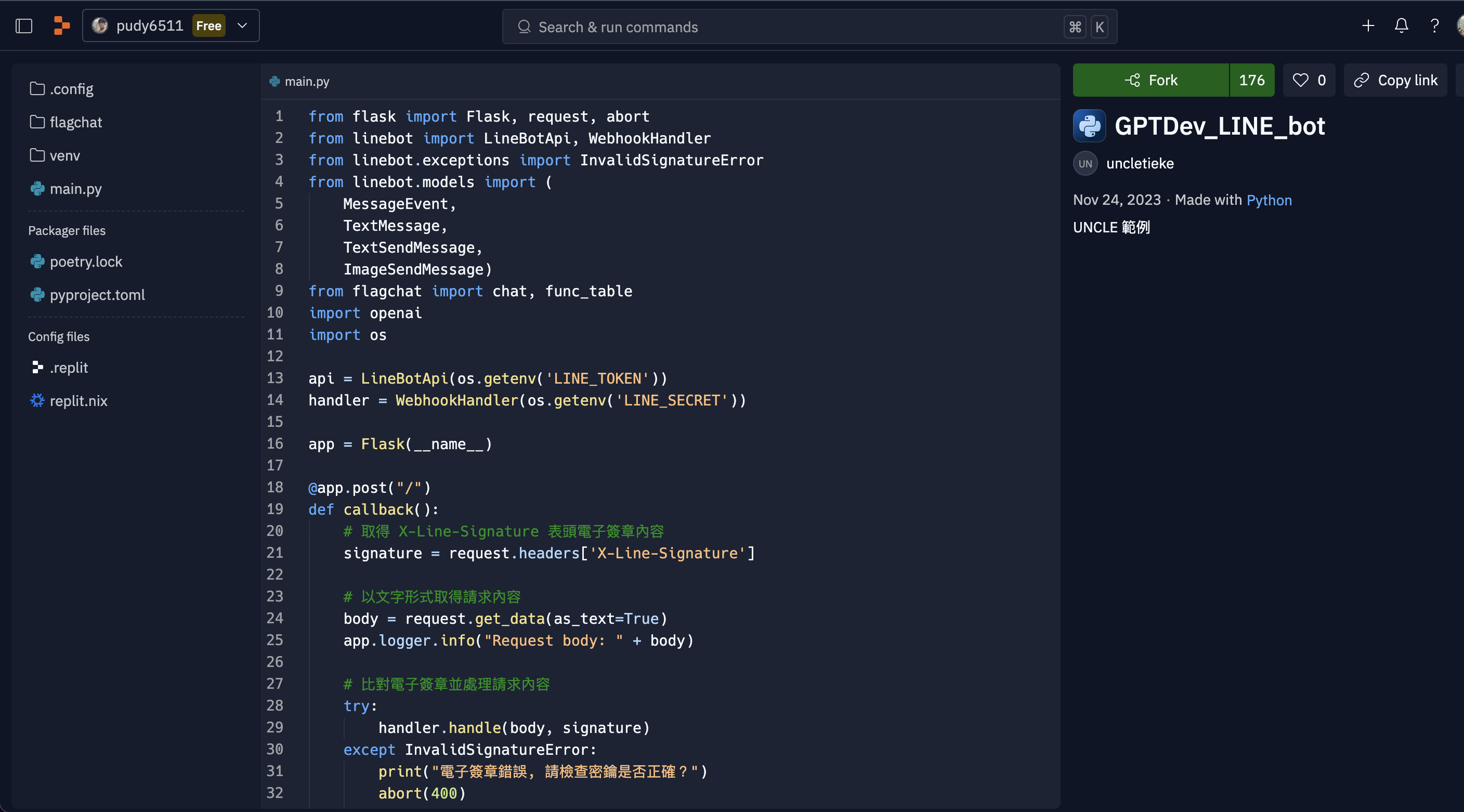
Task: Open the pyproject.toml file
Action: [x=87, y=294]
